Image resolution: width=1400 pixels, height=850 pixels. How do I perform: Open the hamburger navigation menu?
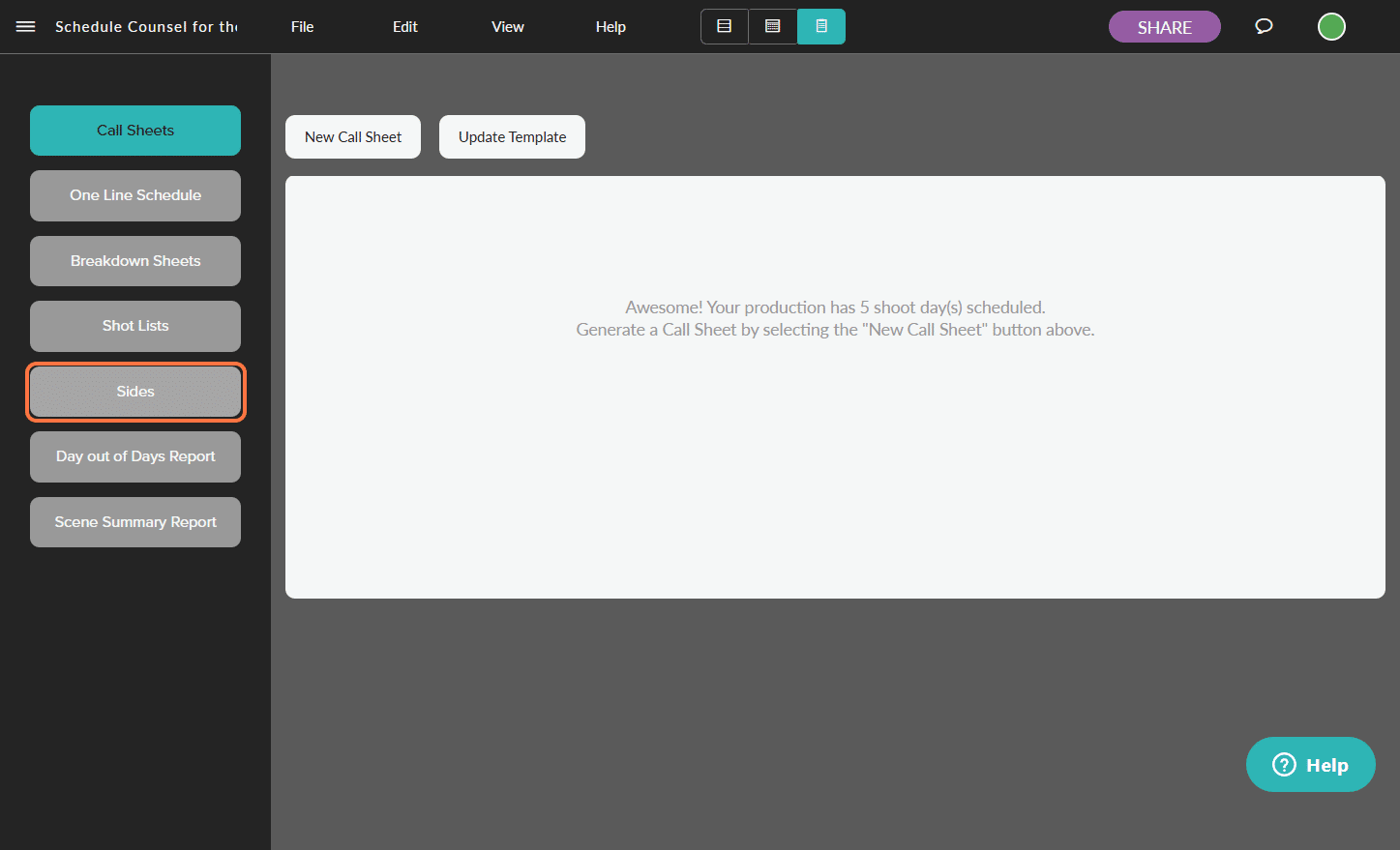coord(25,26)
